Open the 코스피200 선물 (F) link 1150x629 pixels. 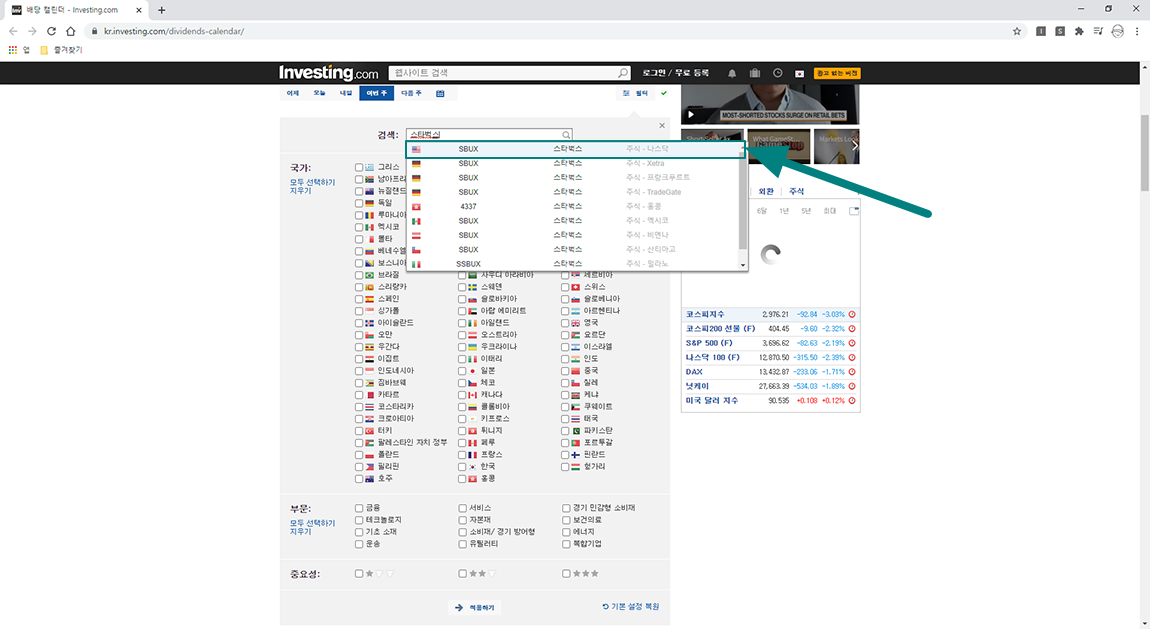pos(720,328)
